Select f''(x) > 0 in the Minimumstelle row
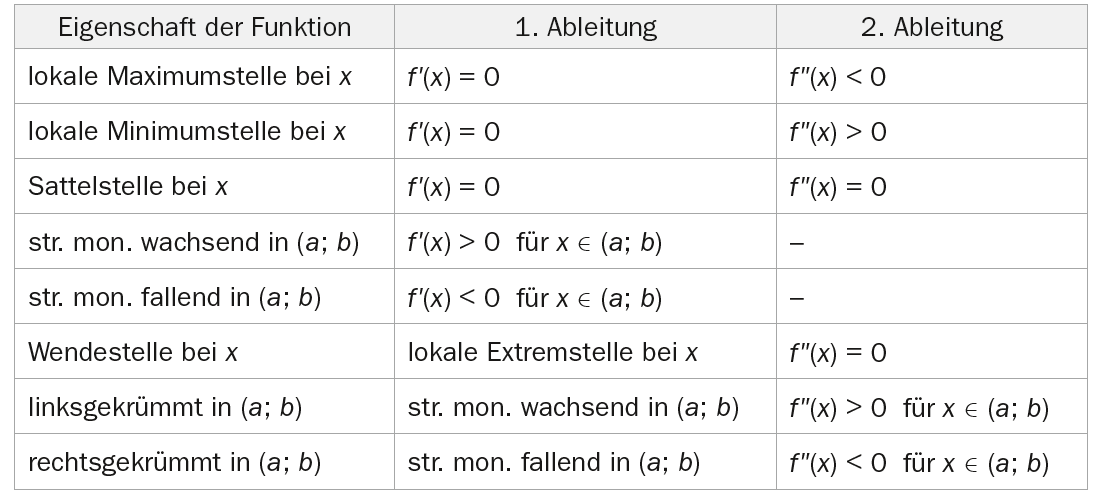 [836, 132]
